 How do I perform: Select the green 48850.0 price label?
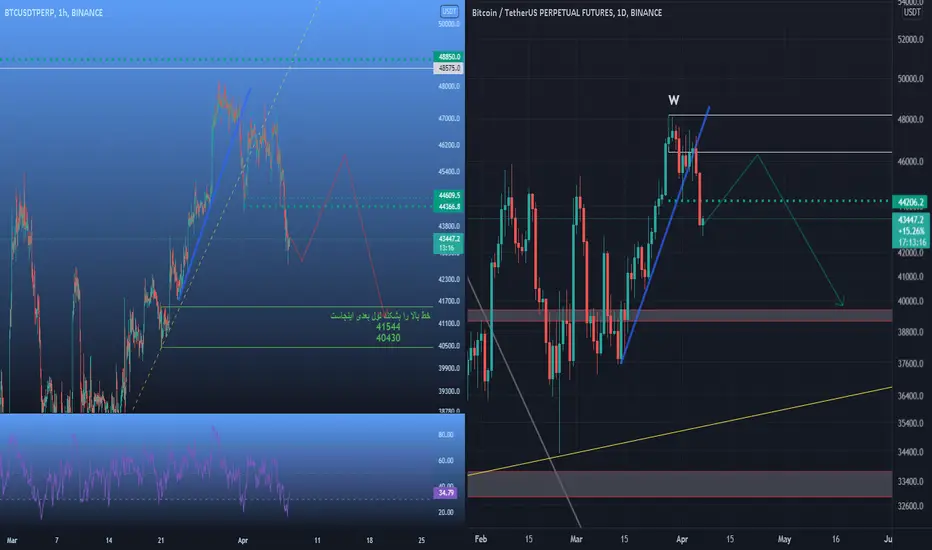click(x=449, y=57)
